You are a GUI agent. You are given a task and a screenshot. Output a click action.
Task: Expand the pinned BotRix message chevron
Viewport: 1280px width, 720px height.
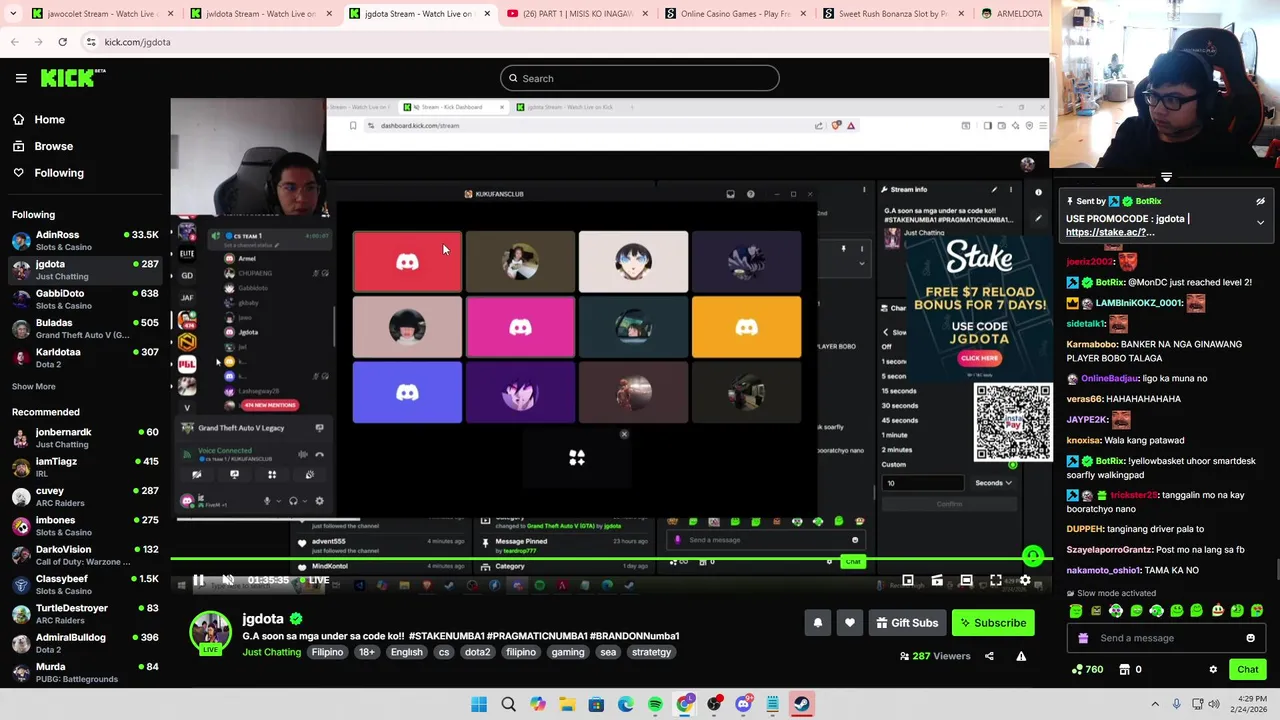pos(1260,222)
